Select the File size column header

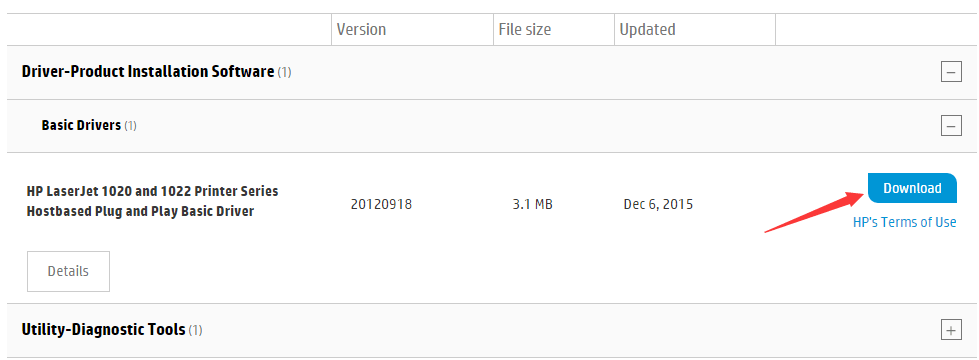click(x=524, y=29)
